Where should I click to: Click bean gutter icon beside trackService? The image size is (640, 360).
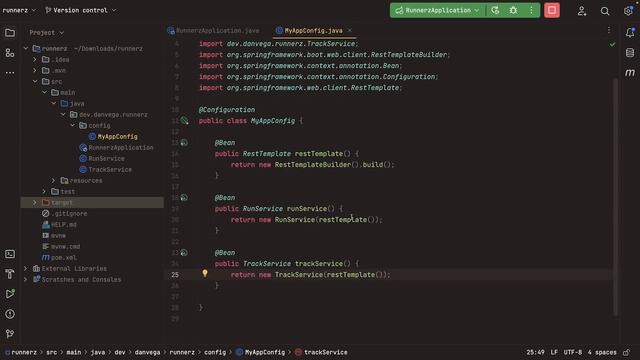tap(184, 253)
